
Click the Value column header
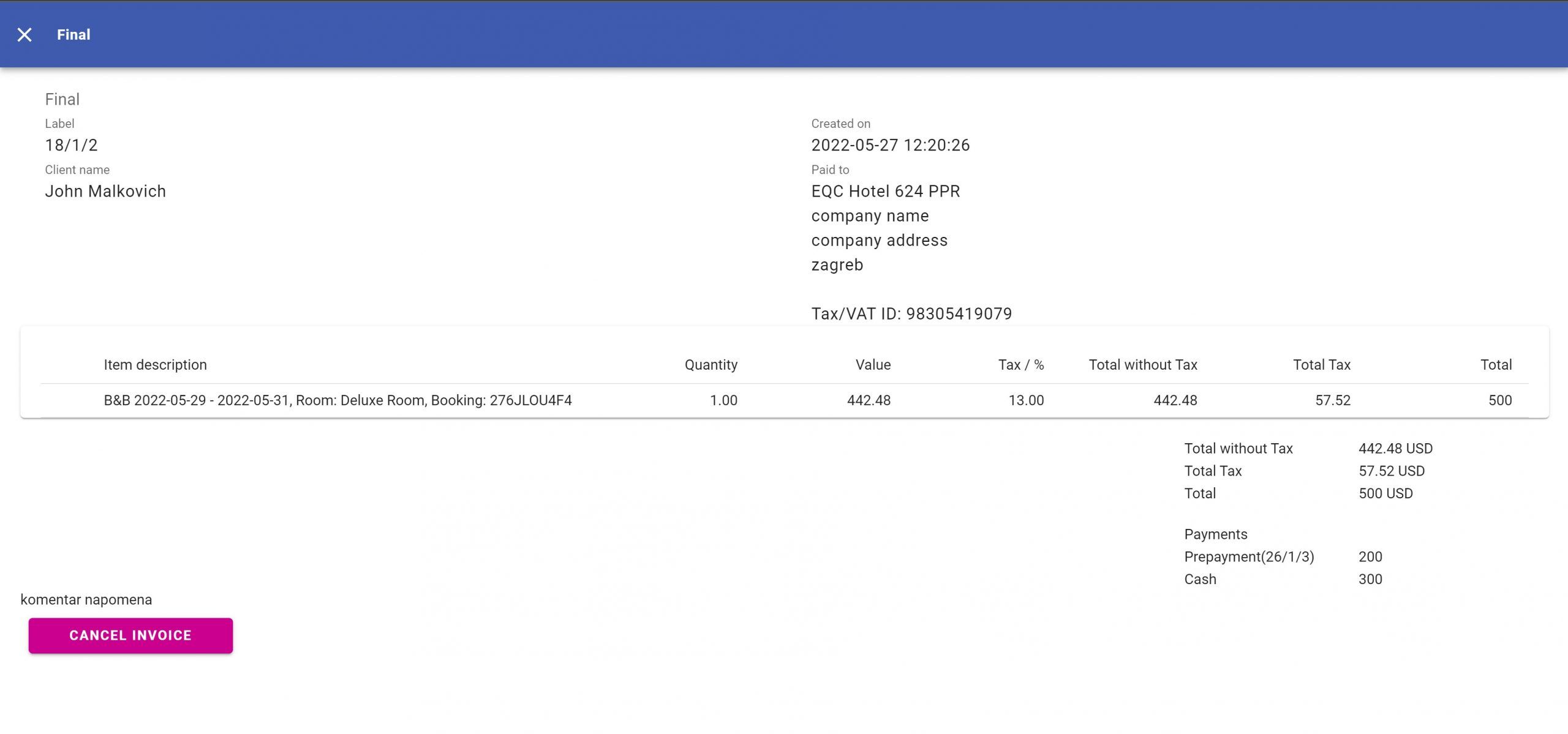[x=873, y=364]
